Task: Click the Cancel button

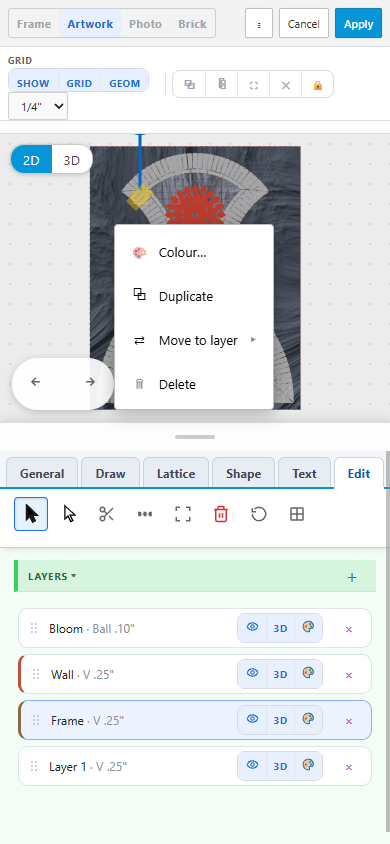Action: [x=304, y=23]
